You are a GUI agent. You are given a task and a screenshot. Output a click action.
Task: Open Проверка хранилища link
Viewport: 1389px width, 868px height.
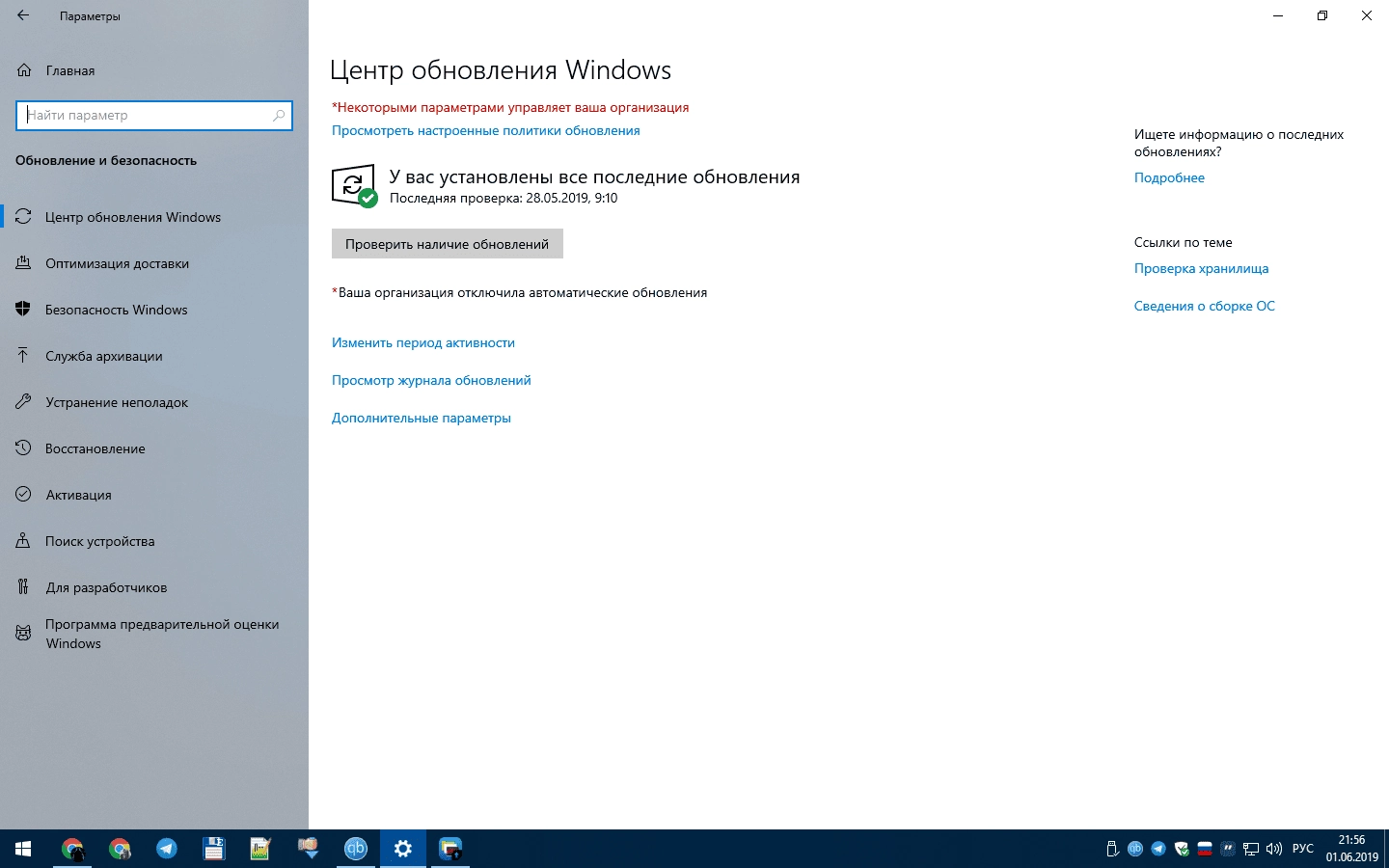[x=1201, y=268]
